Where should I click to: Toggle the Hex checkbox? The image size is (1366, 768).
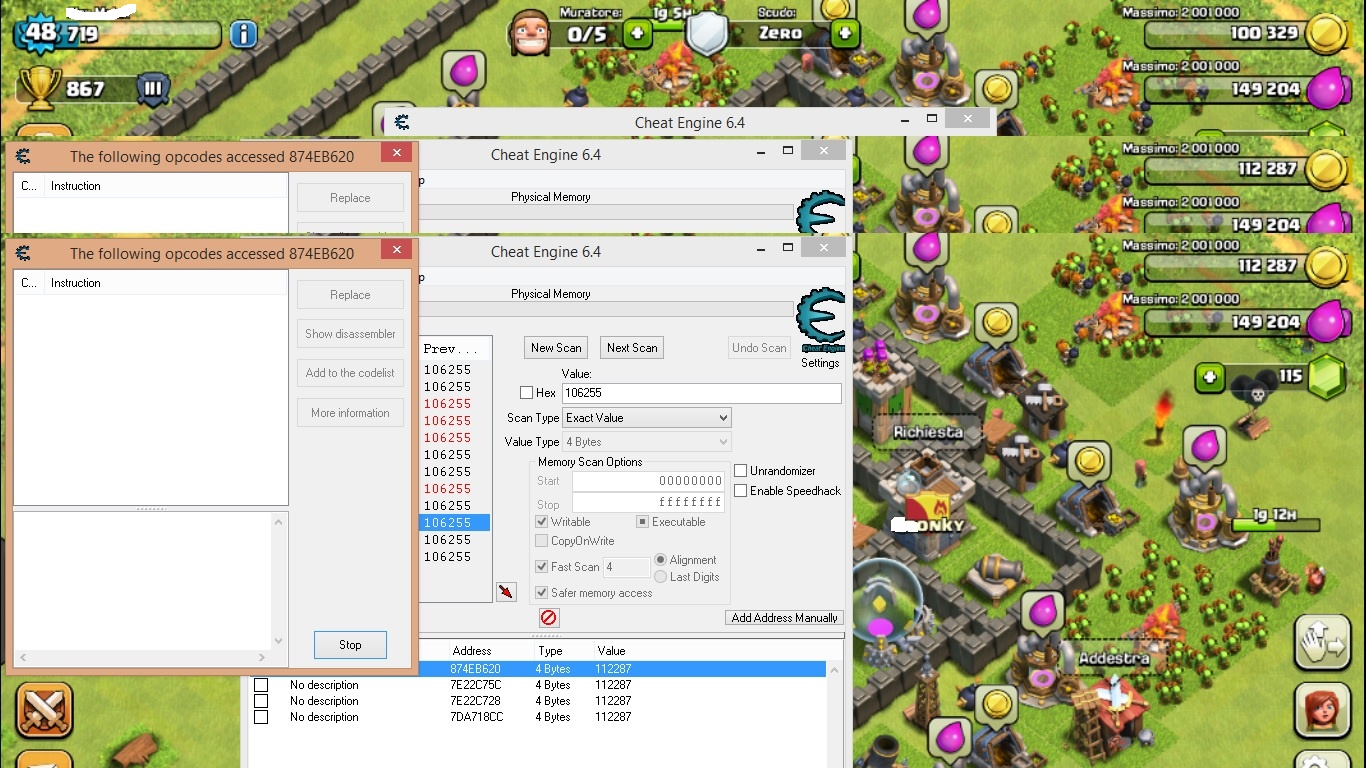tap(527, 393)
